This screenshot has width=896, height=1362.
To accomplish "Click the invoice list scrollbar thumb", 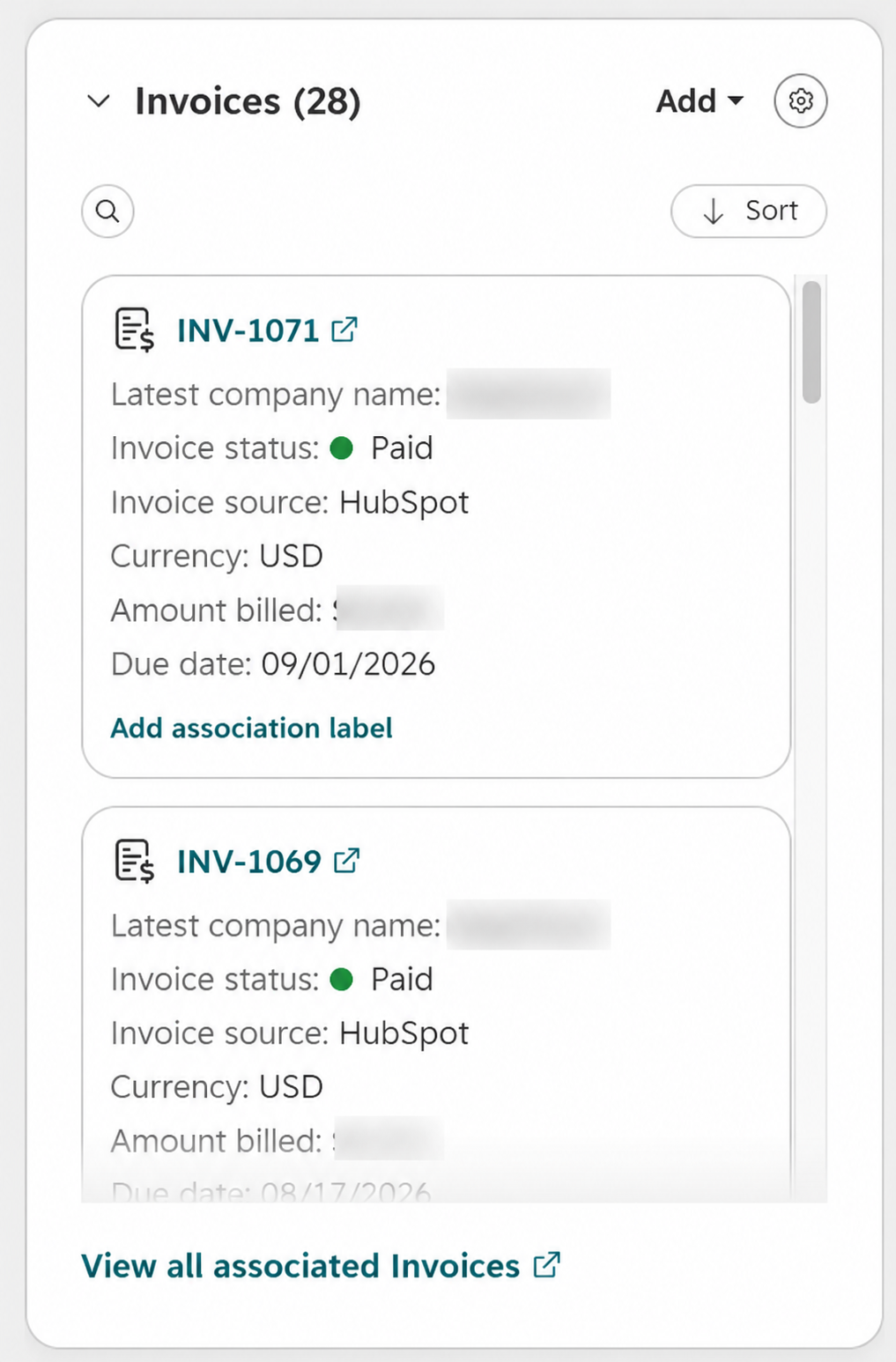I will (x=811, y=342).
